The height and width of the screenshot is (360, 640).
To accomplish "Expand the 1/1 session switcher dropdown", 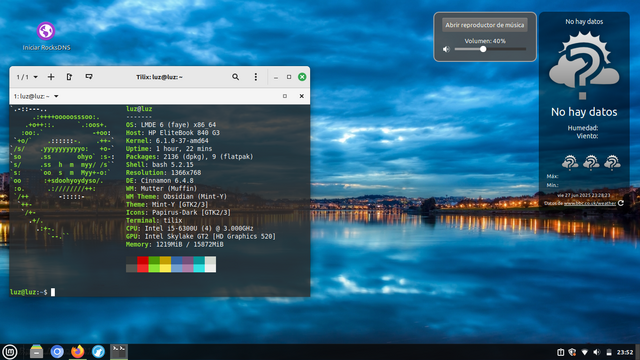I will (27, 77).
